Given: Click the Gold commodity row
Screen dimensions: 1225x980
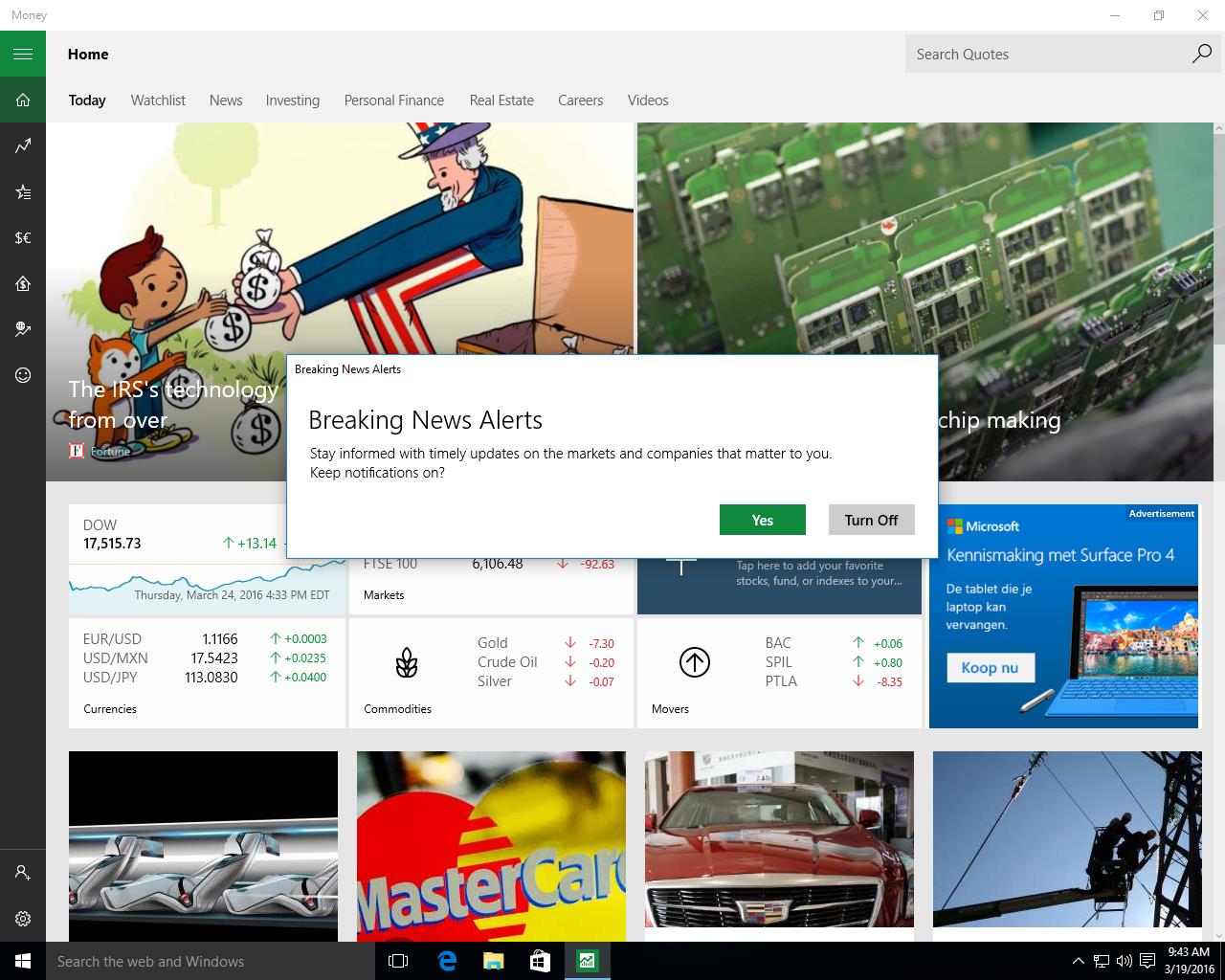Looking at the screenshot, I should pos(546,643).
